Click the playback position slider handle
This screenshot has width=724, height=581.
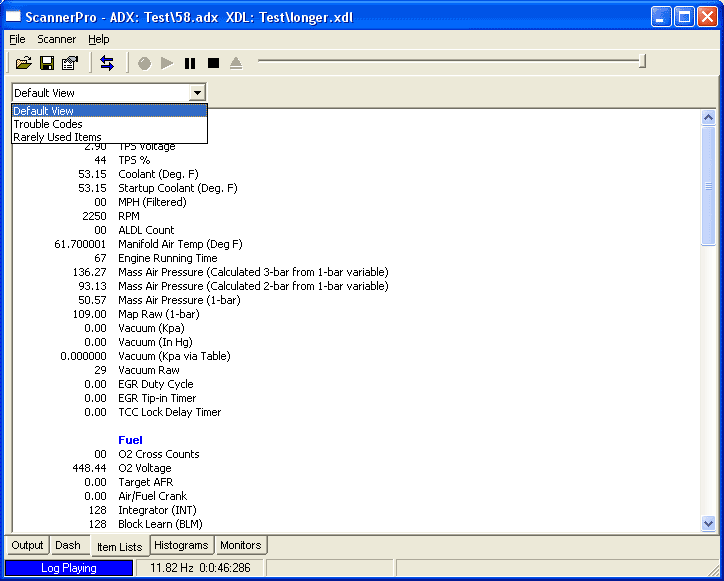tap(642, 62)
